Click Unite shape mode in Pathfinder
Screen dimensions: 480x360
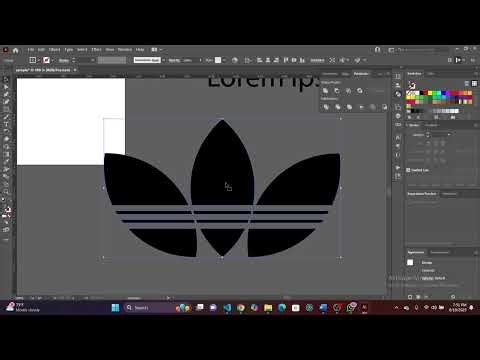[326, 91]
